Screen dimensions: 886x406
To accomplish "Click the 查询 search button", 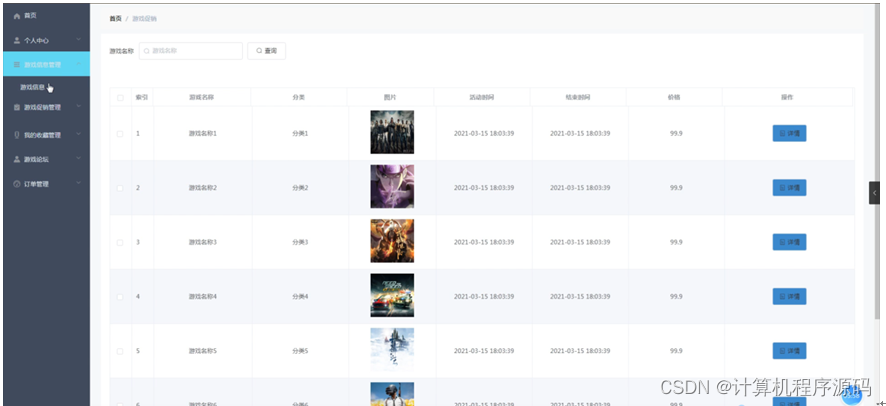I will (267, 51).
